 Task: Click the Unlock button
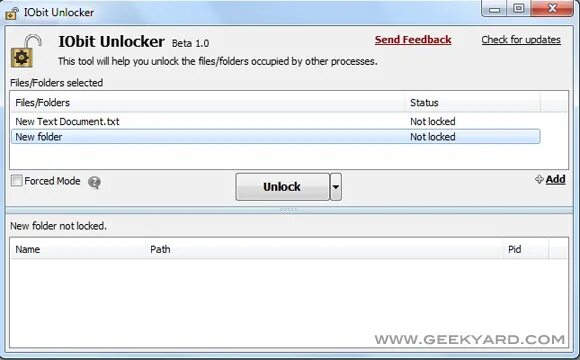pyautogui.click(x=282, y=187)
